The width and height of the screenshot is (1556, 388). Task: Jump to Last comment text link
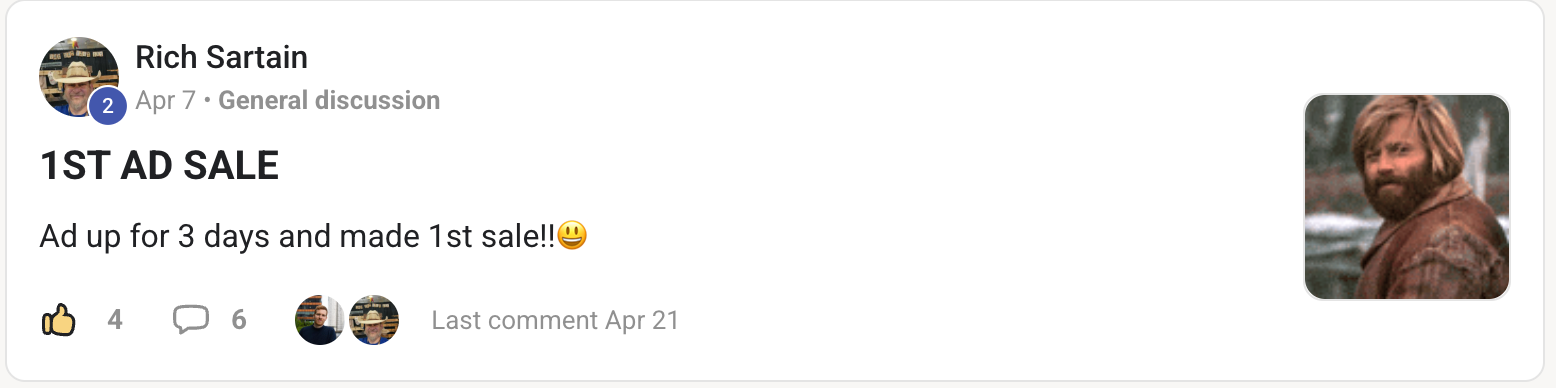click(515, 320)
